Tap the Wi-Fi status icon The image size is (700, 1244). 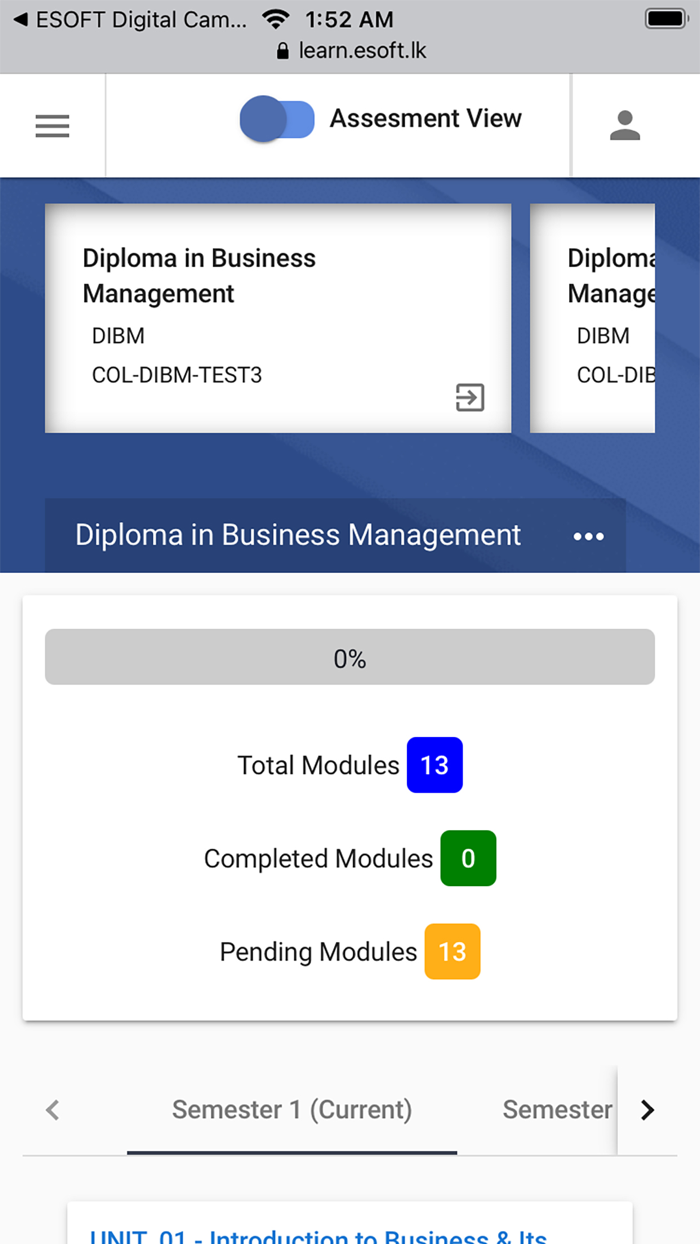click(275, 19)
